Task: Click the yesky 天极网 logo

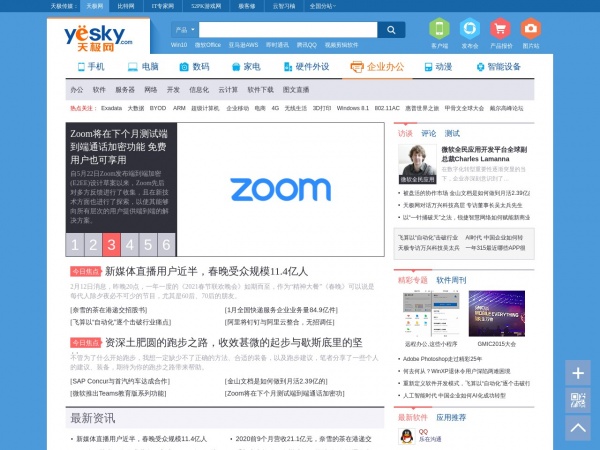Action: point(98,38)
